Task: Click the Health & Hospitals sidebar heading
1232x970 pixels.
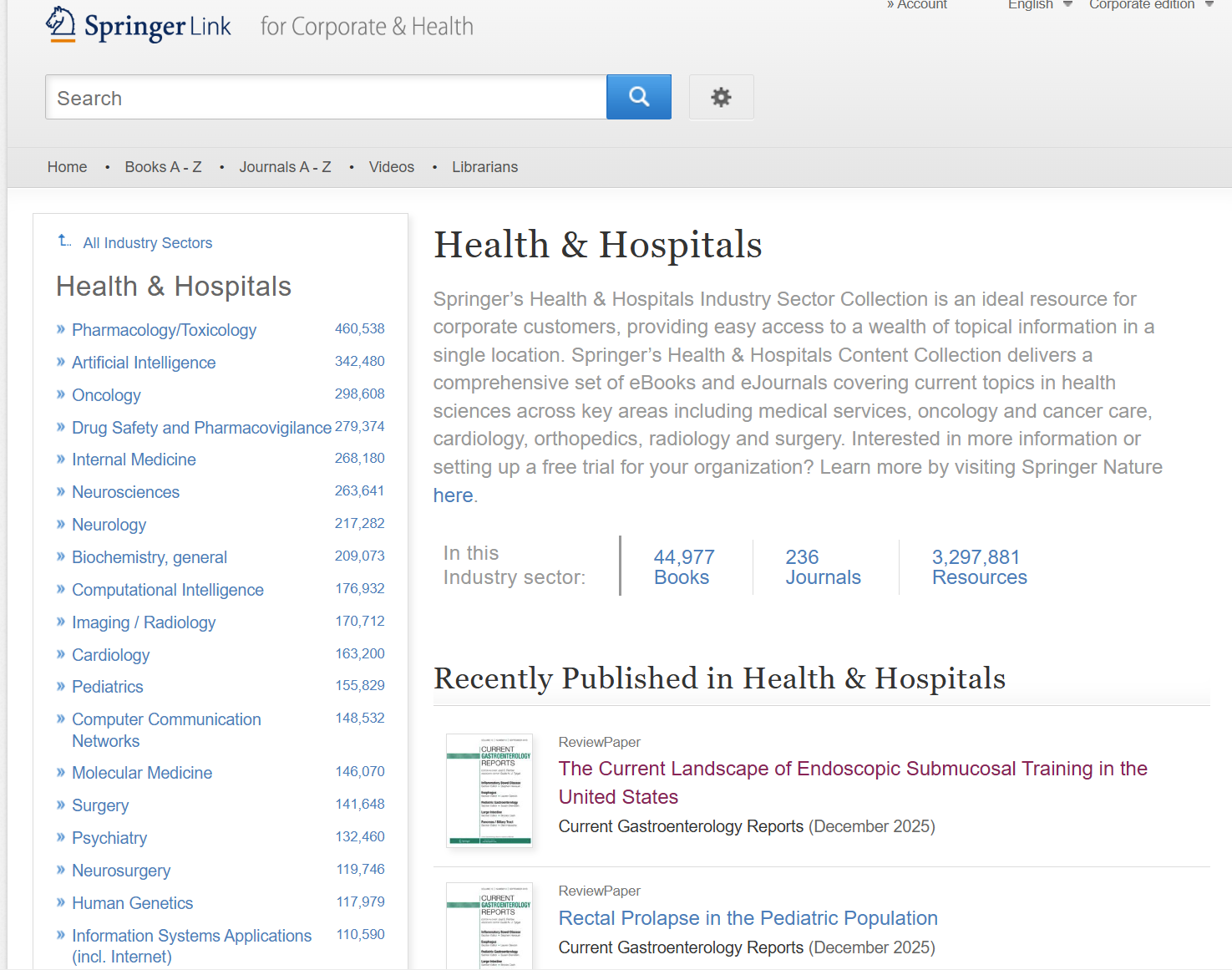Action: 174,287
